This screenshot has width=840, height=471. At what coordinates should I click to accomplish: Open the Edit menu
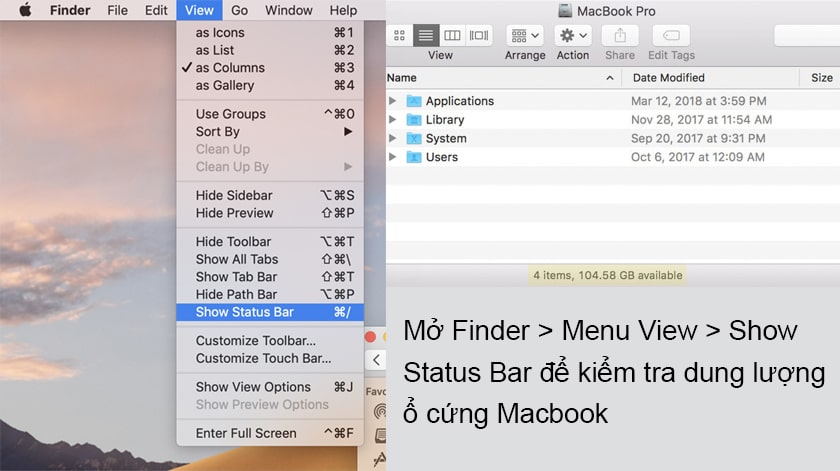[156, 10]
